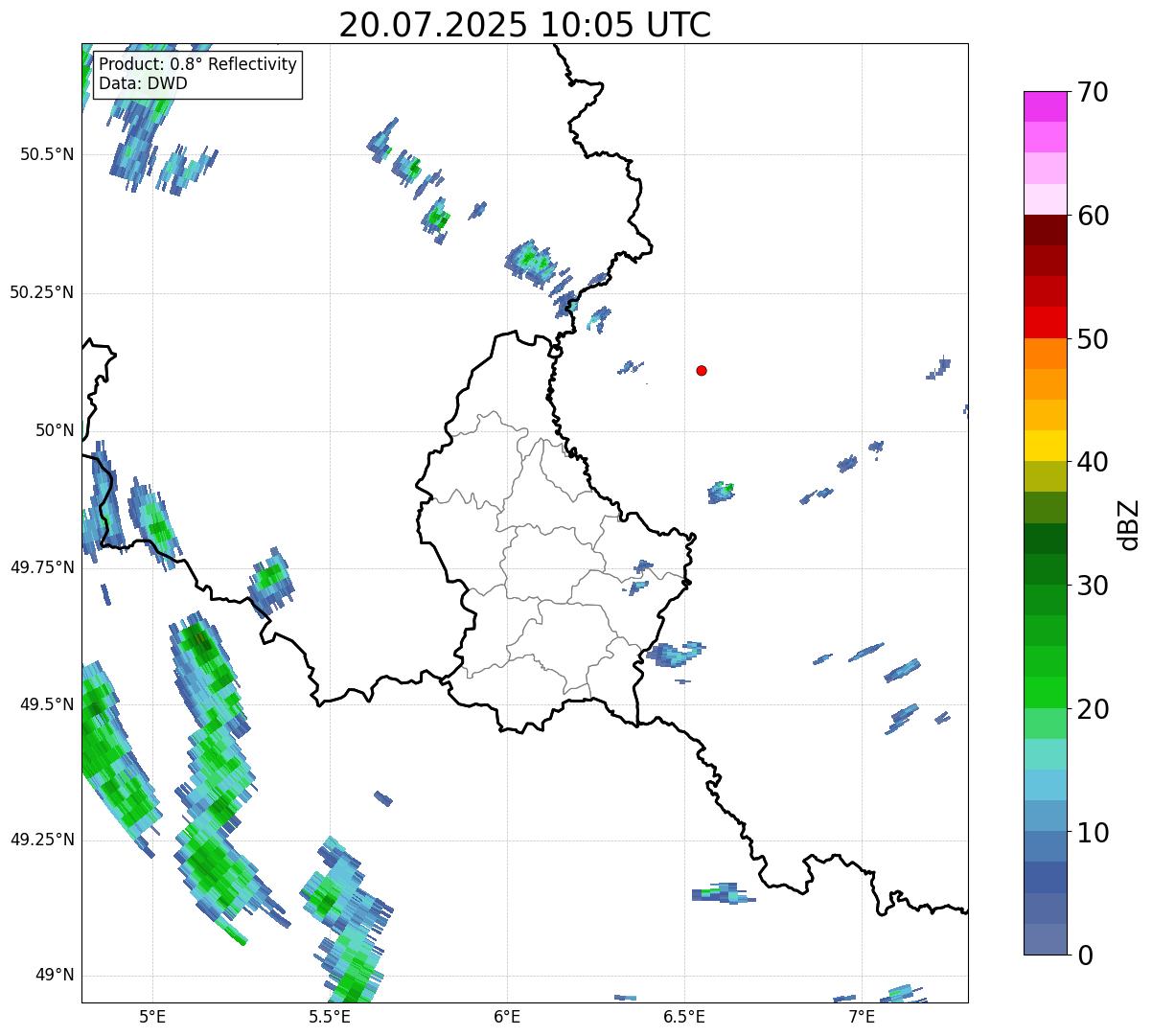The height and width of the screenshot is (1036, 1152).
Task: Click the "Product: 0.8° Reflectivity" label
Action: (x=198, y=65)
